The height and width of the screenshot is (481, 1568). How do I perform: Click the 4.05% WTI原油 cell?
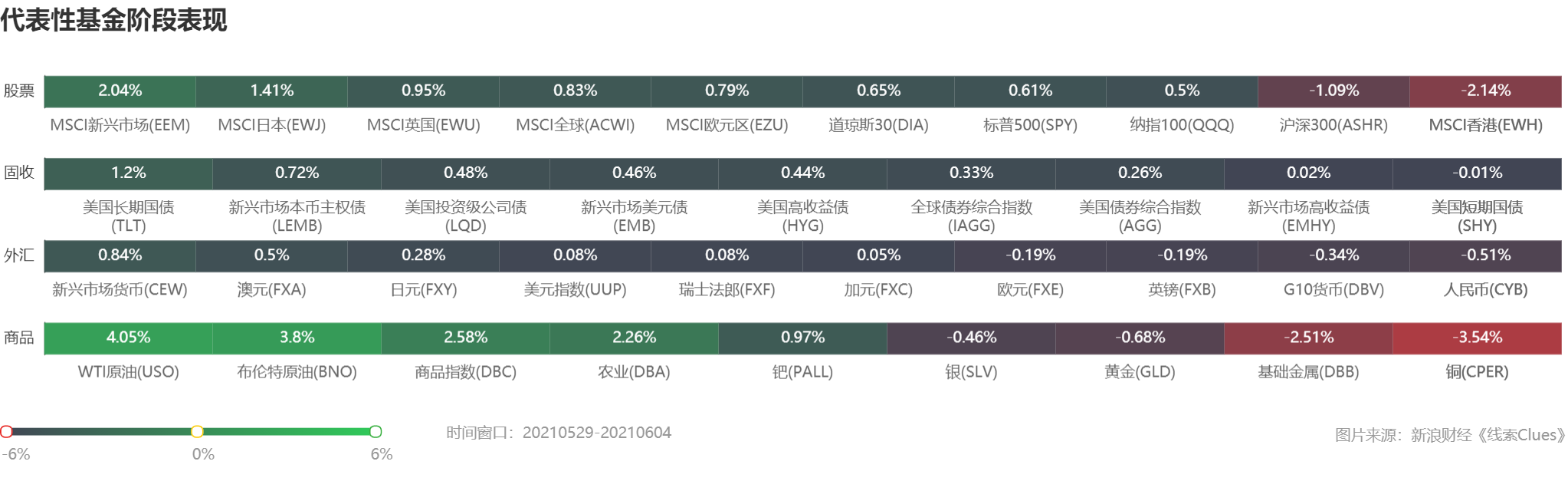click(x=128, y=338)
